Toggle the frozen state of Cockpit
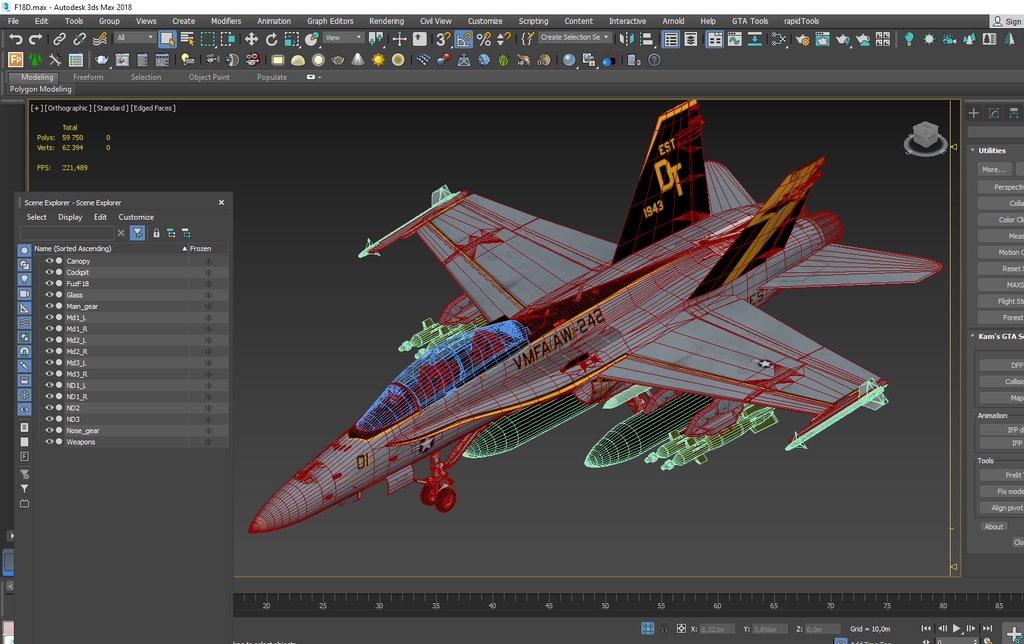 click(x=208, y=272)
